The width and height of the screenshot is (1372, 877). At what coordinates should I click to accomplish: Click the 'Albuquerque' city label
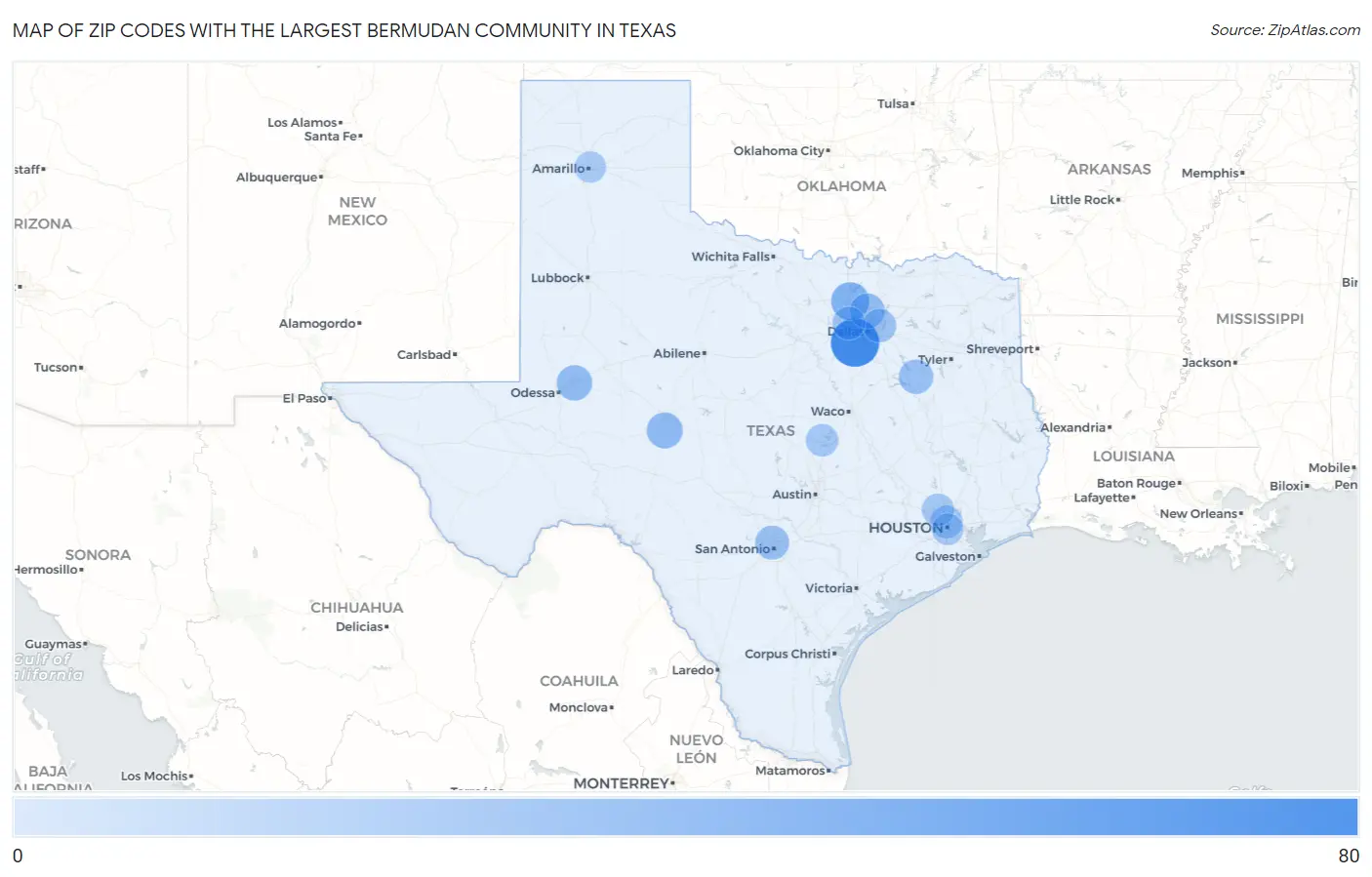[x=277, y=178]
